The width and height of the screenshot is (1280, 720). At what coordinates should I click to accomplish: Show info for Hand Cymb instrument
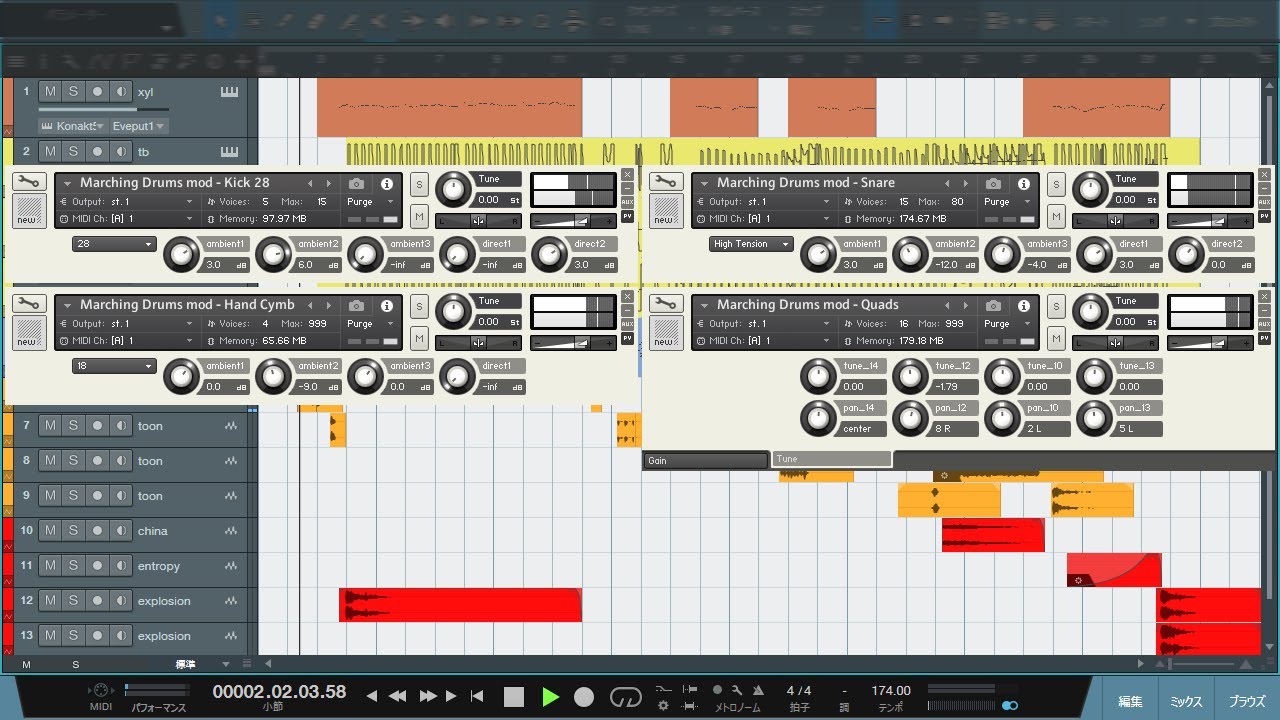coord(387,305)
